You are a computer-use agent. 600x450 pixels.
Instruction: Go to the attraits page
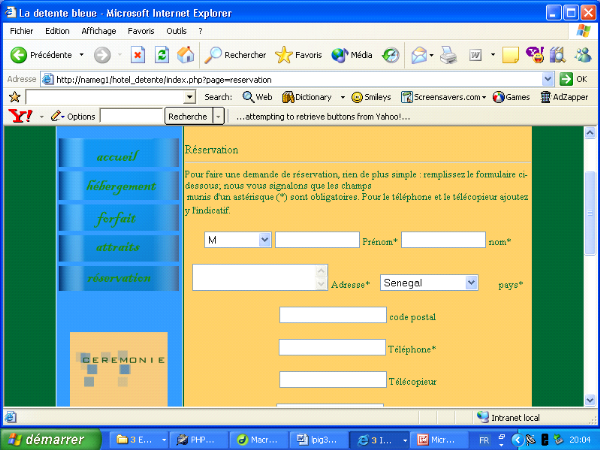coord(119,248)
